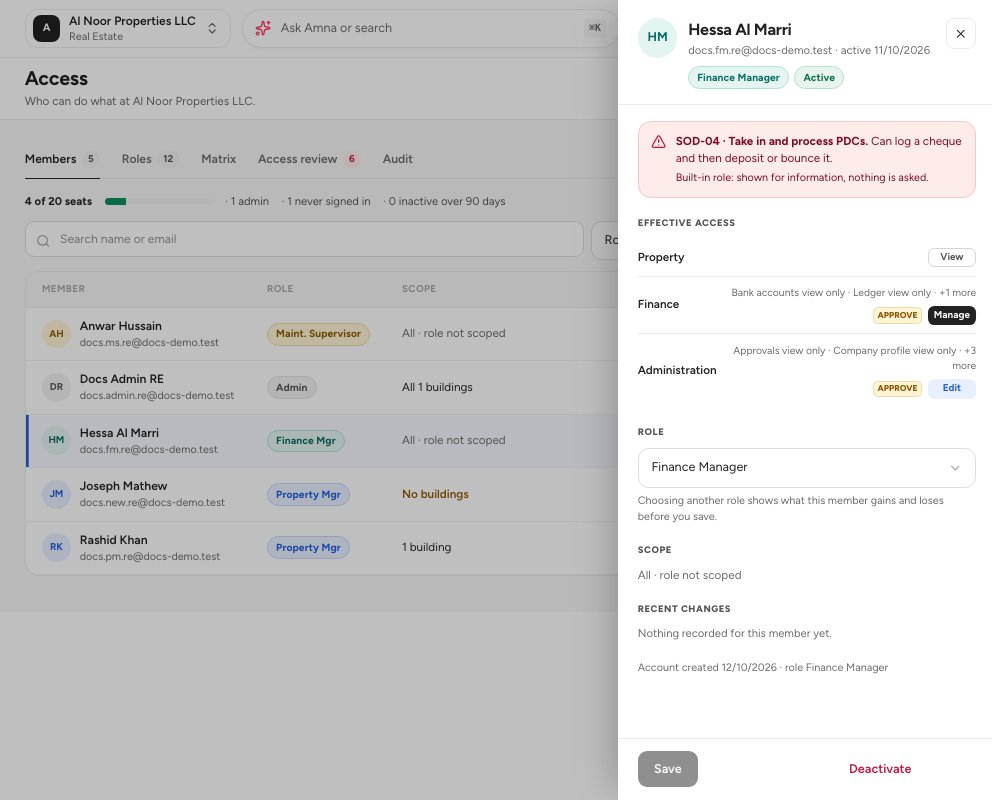
Task: Click the Active status pill
Action: click(x=819, y=78)
